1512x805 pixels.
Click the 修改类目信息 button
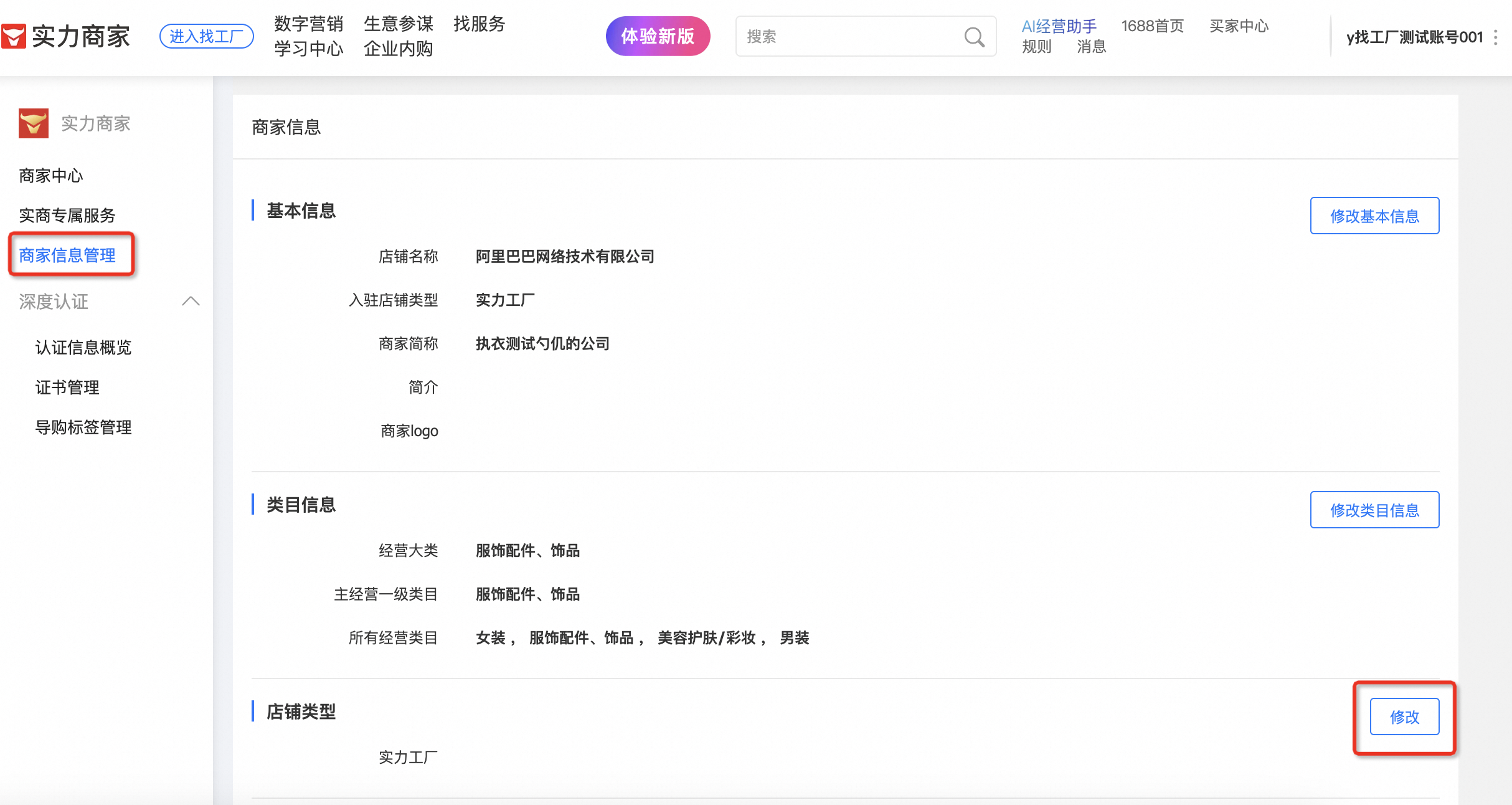(x=1374, y=510)
